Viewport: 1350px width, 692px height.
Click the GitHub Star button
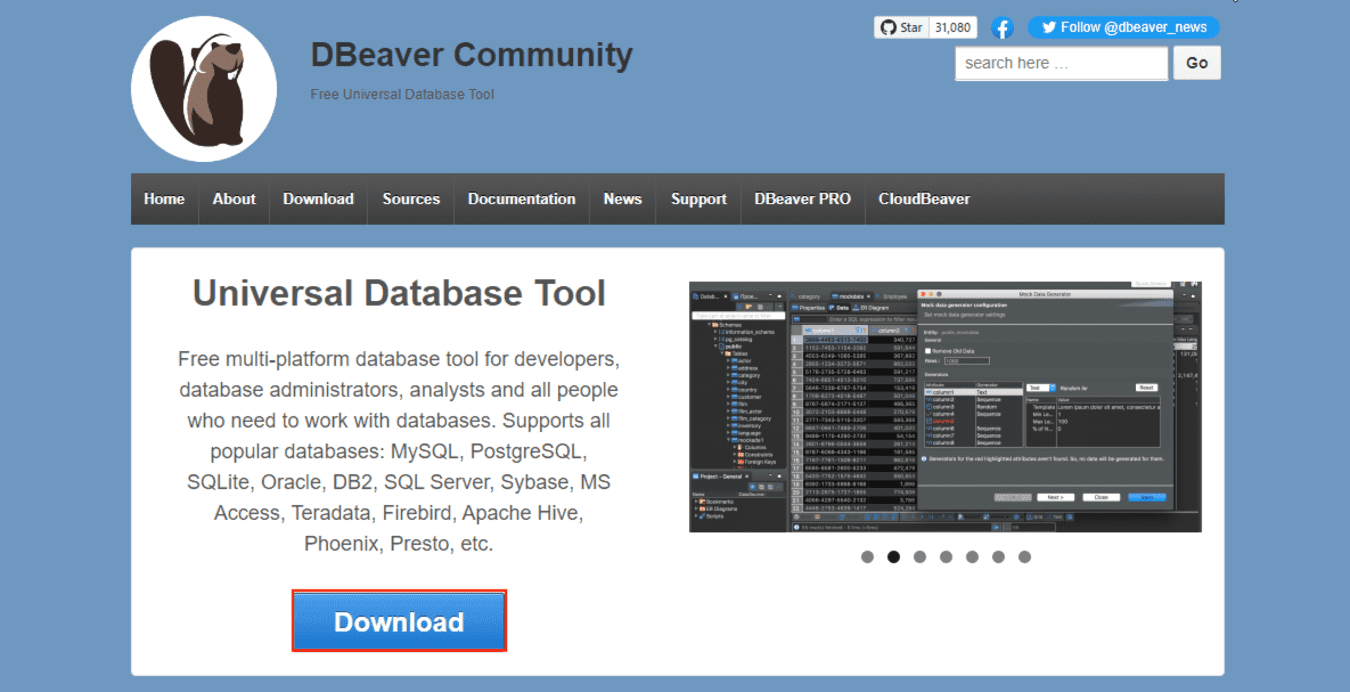point(900,28)
